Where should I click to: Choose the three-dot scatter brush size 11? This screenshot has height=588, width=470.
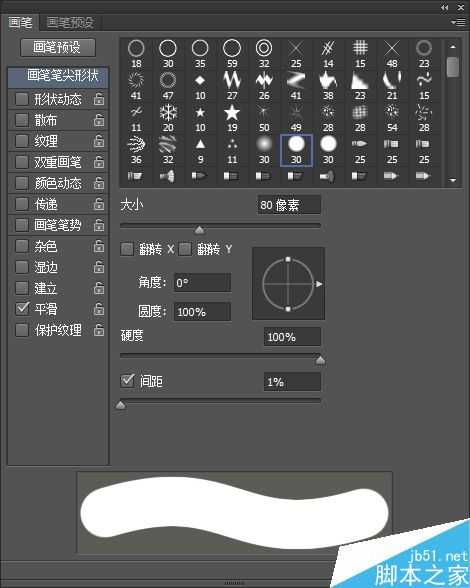click(232, 149)
